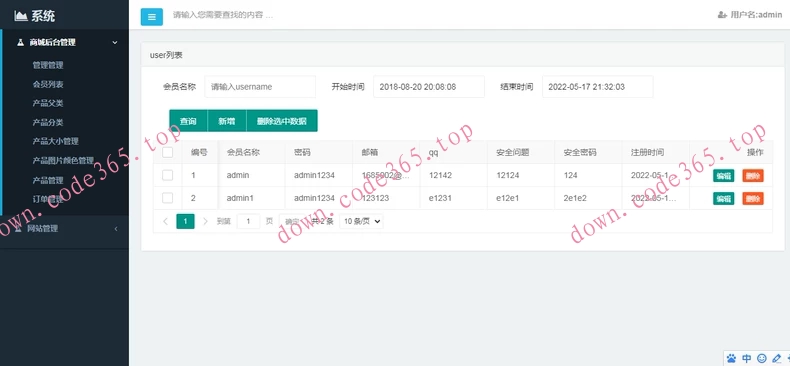Tick the select-all checkbox in table header
Viewport: 790px width, 366px height.
click(167, 152)
